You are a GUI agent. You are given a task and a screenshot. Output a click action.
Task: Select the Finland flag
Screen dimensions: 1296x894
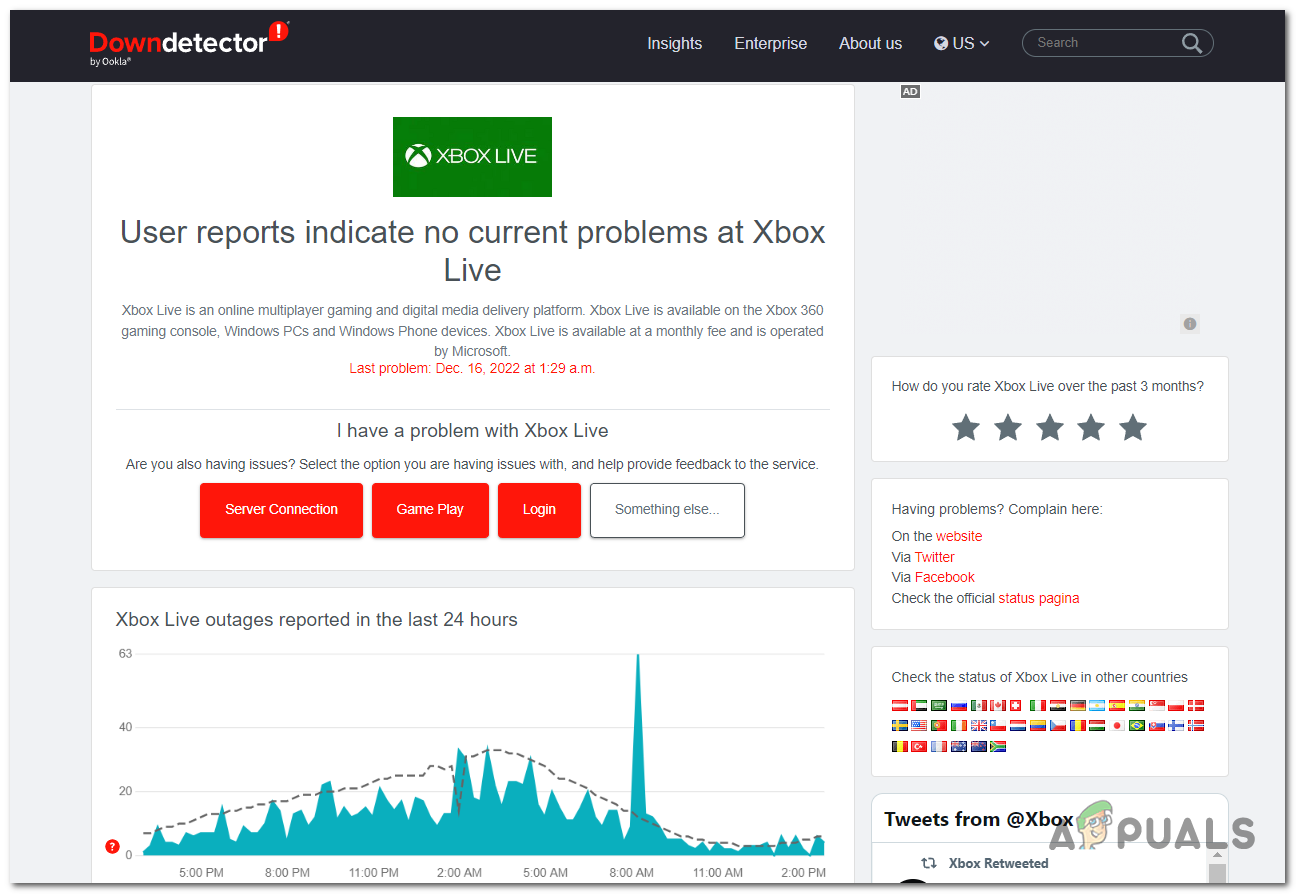coord(1176,725)
